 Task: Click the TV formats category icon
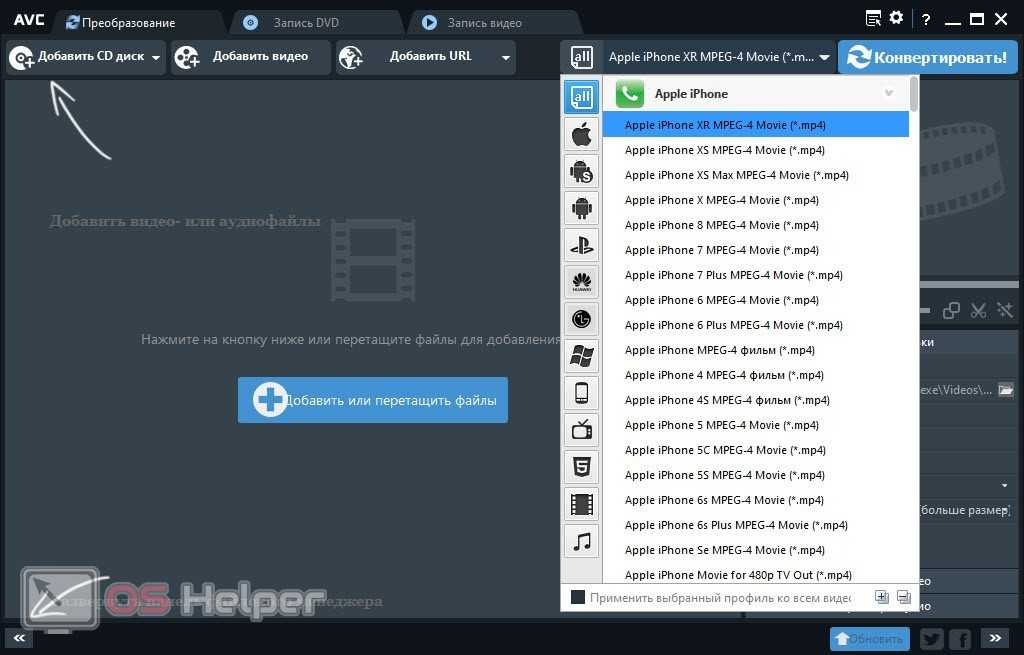pyautogui.click(x=581, y=430)
